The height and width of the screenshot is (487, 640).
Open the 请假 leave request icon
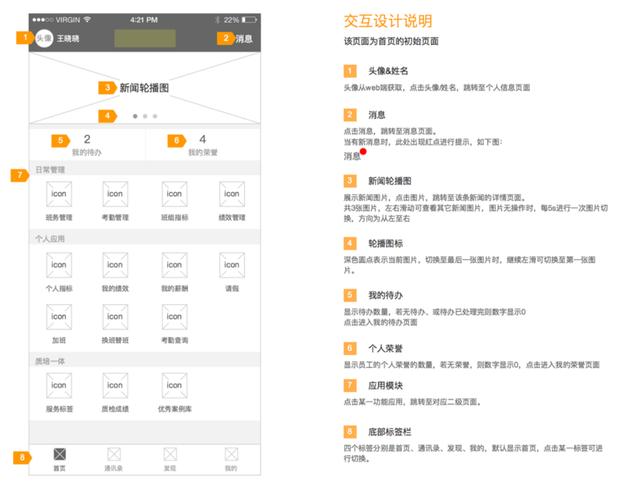232,265
